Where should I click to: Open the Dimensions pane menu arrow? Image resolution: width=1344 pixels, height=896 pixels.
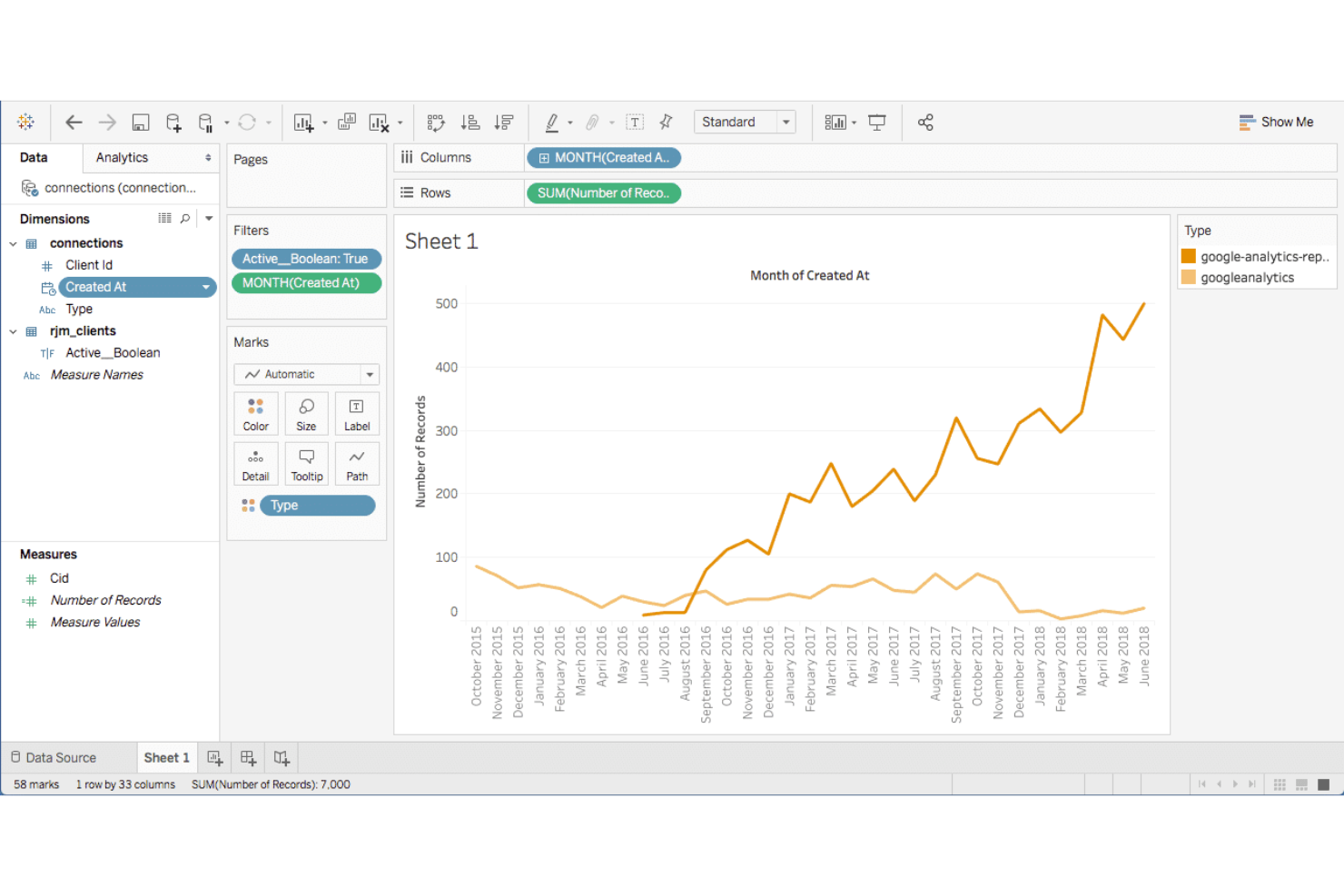209,218
